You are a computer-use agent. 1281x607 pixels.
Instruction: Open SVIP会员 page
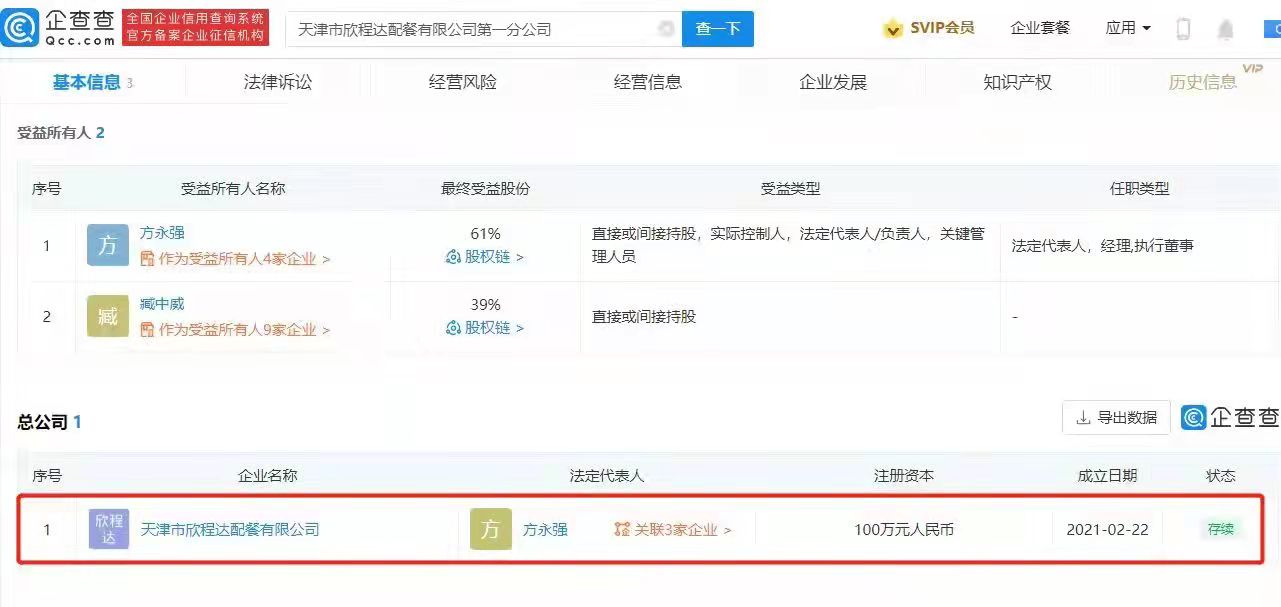pos(942,28)
